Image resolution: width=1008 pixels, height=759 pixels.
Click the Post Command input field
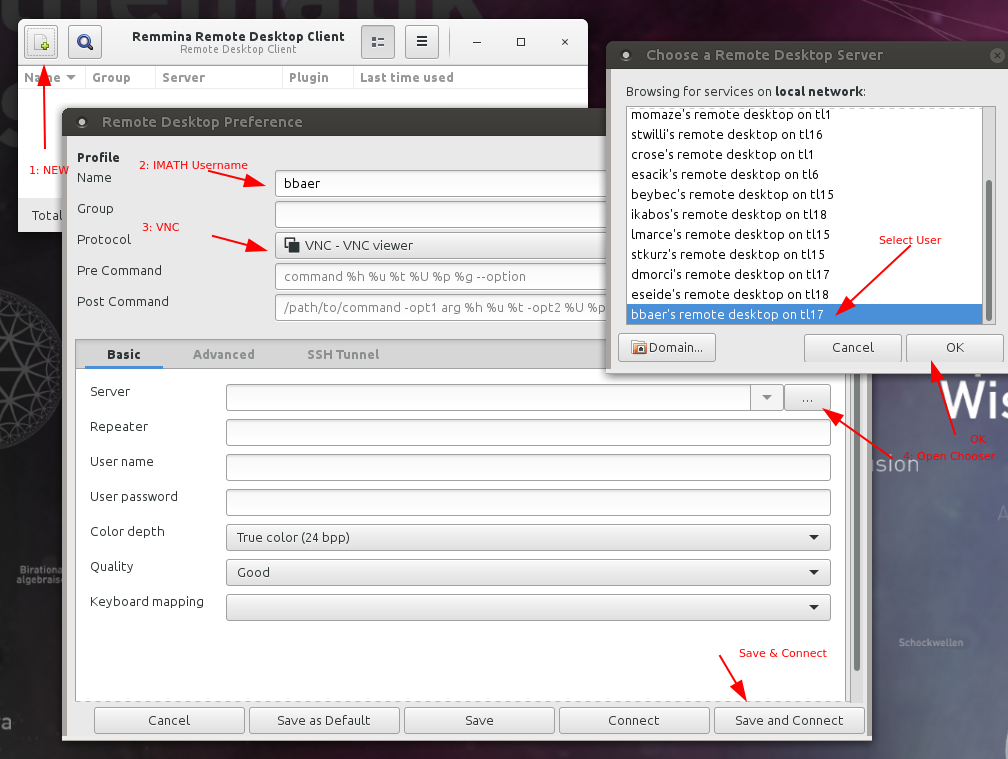point(441,307)
